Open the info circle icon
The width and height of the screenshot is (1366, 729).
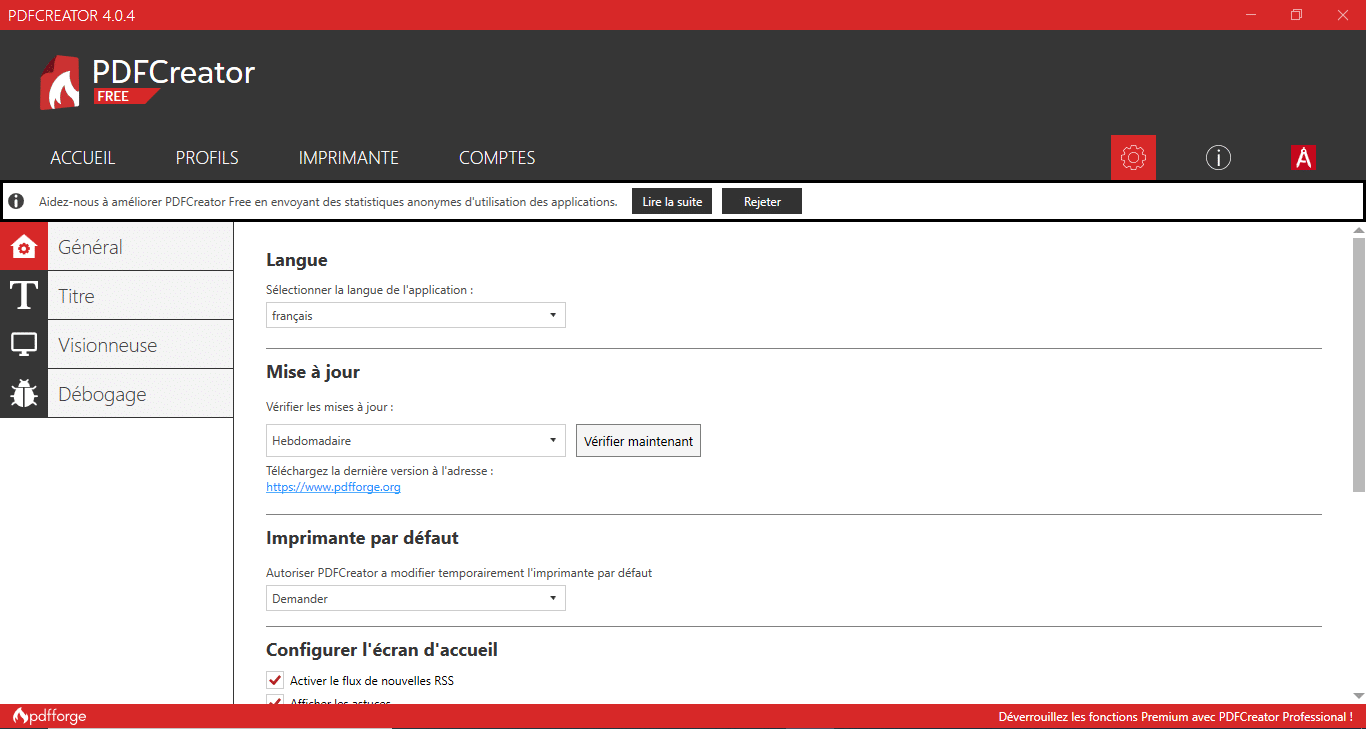(1218, 157)
